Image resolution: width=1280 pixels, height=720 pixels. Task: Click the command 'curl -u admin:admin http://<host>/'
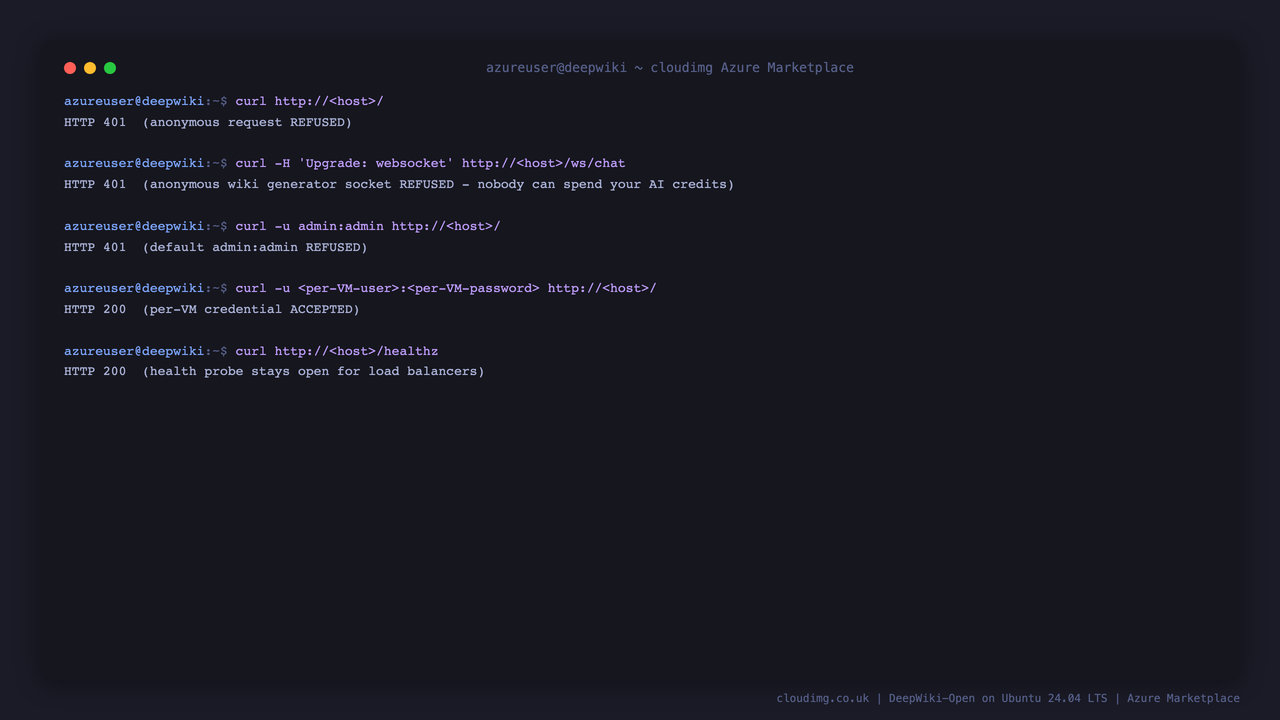(368, 226)
